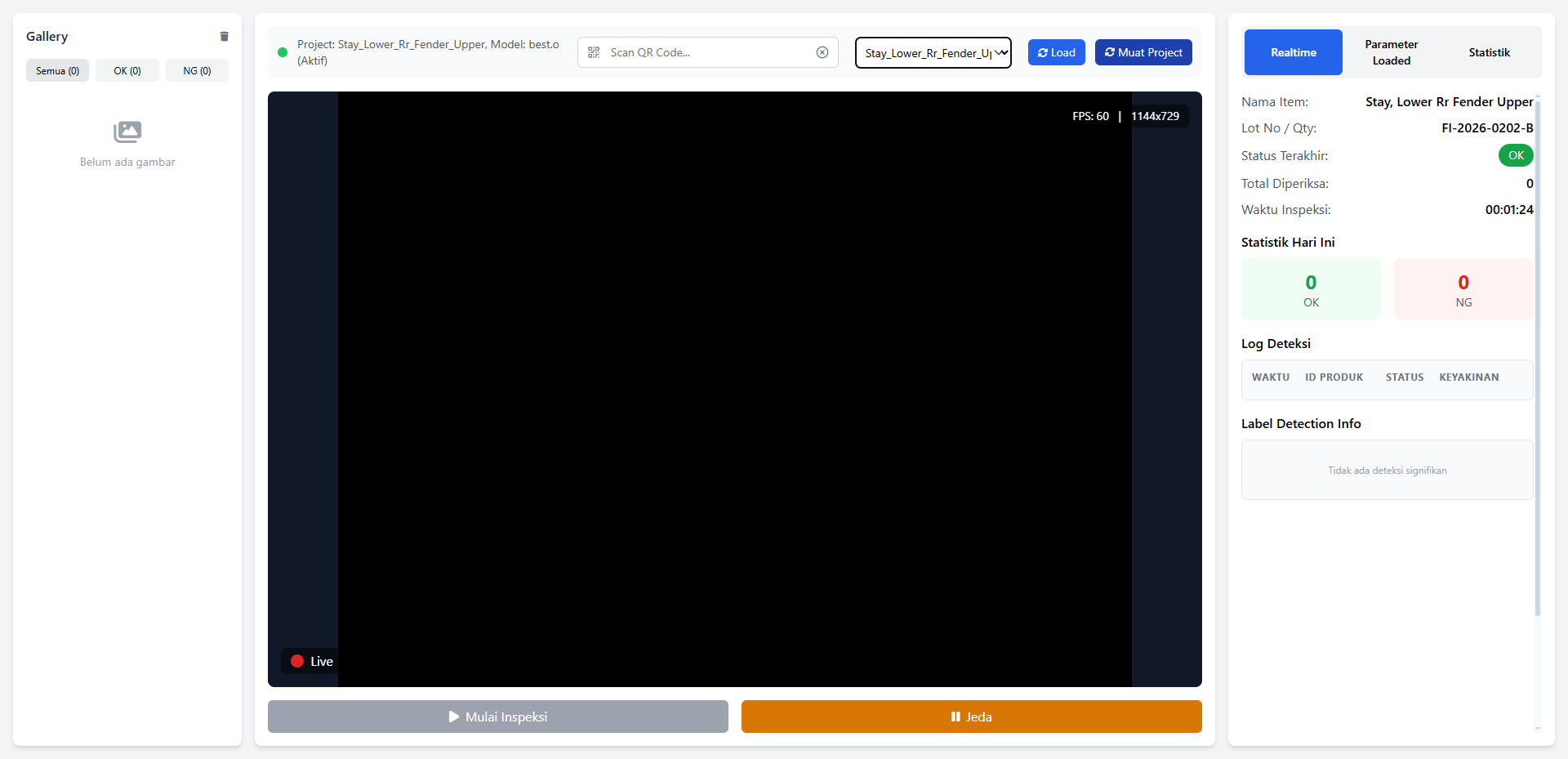Click the Gallery panel heading
This screenshot has height=759, width=1568.
click(47, 37)
